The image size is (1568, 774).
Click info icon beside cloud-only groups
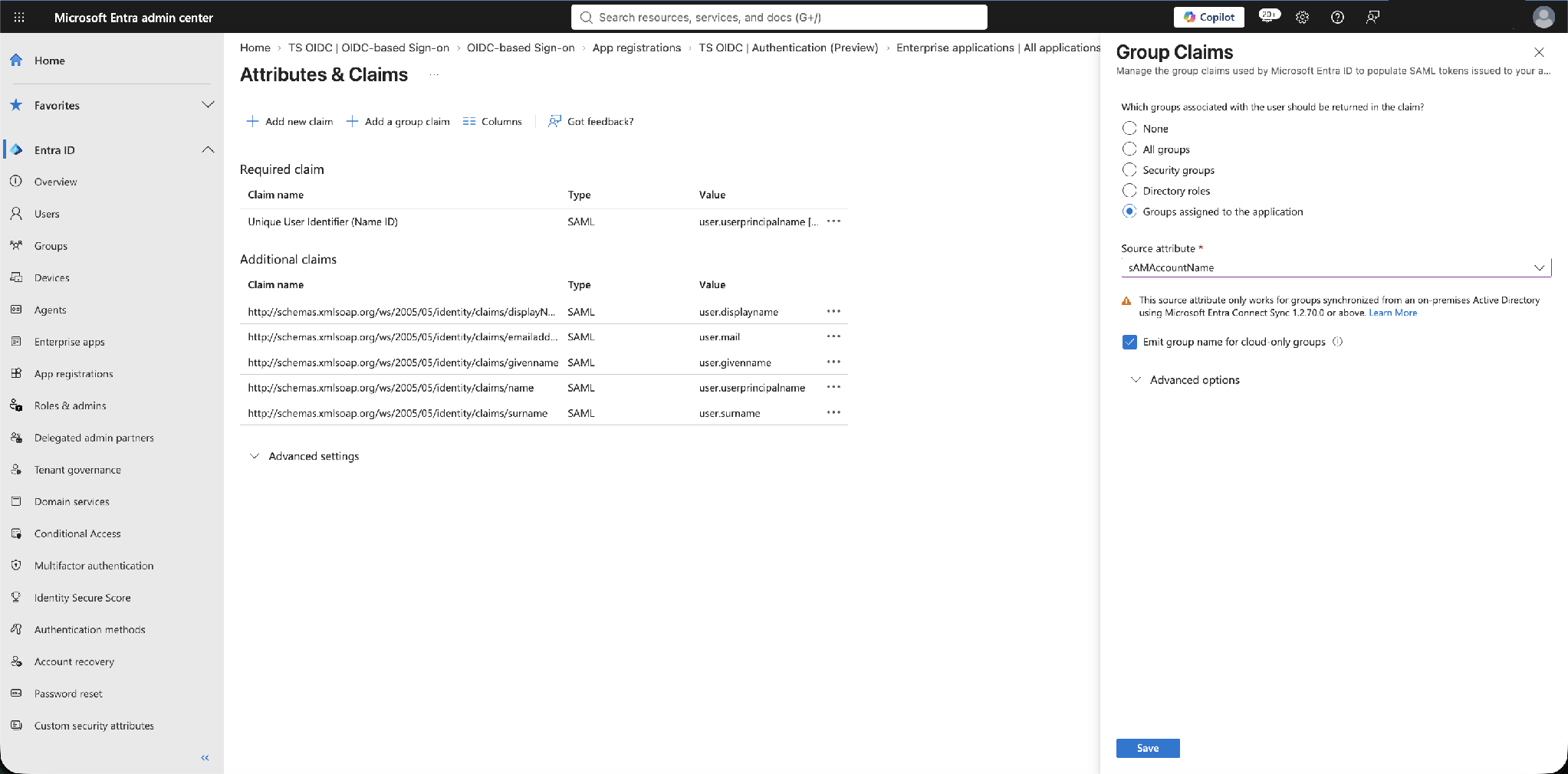click(1337, 342)
